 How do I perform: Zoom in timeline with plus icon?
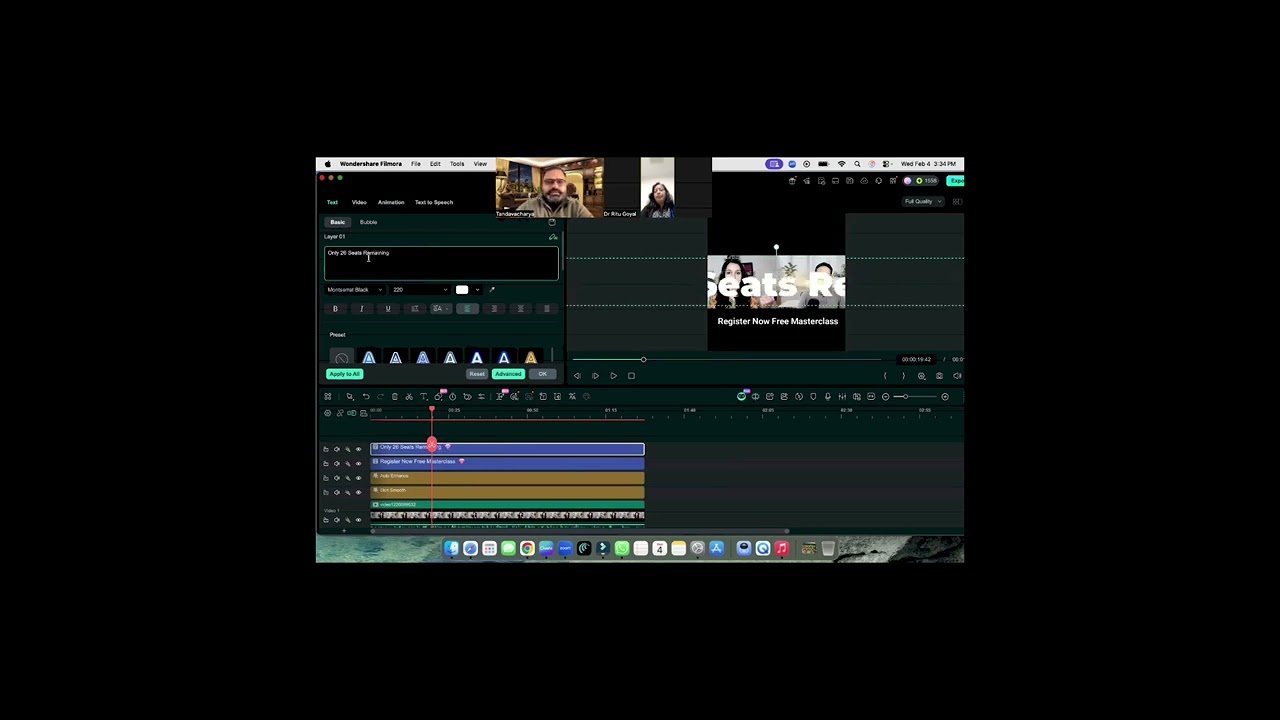pyautogui.click(x=945, y=397)
